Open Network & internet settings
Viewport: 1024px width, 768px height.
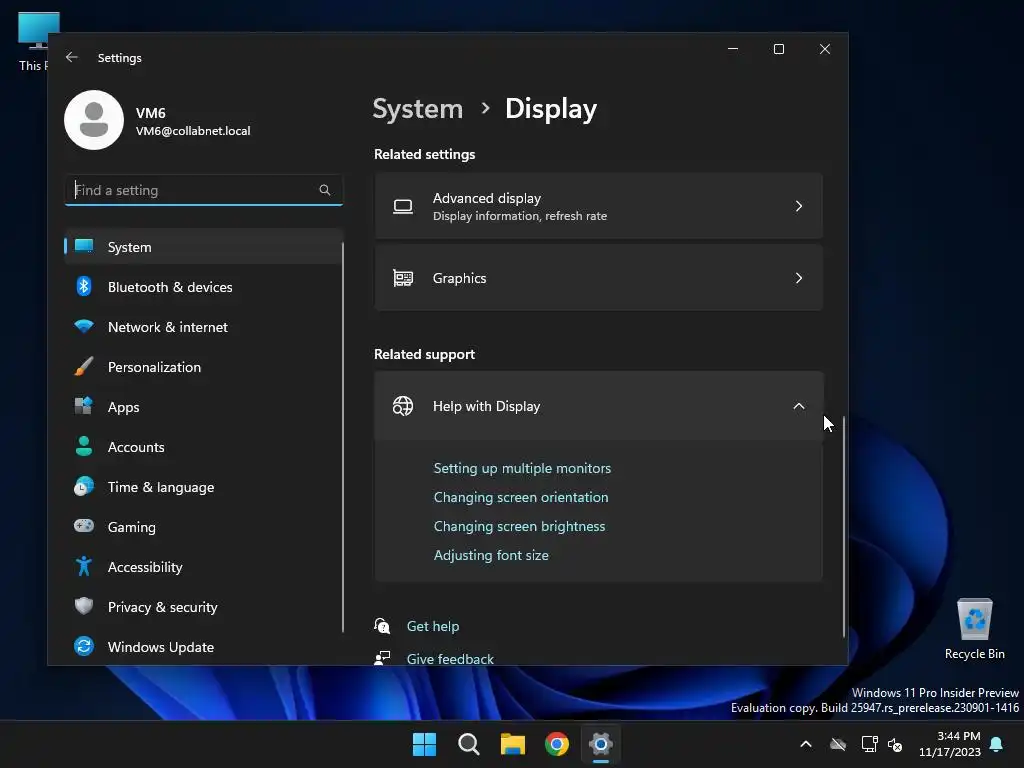tap(204, 327)
